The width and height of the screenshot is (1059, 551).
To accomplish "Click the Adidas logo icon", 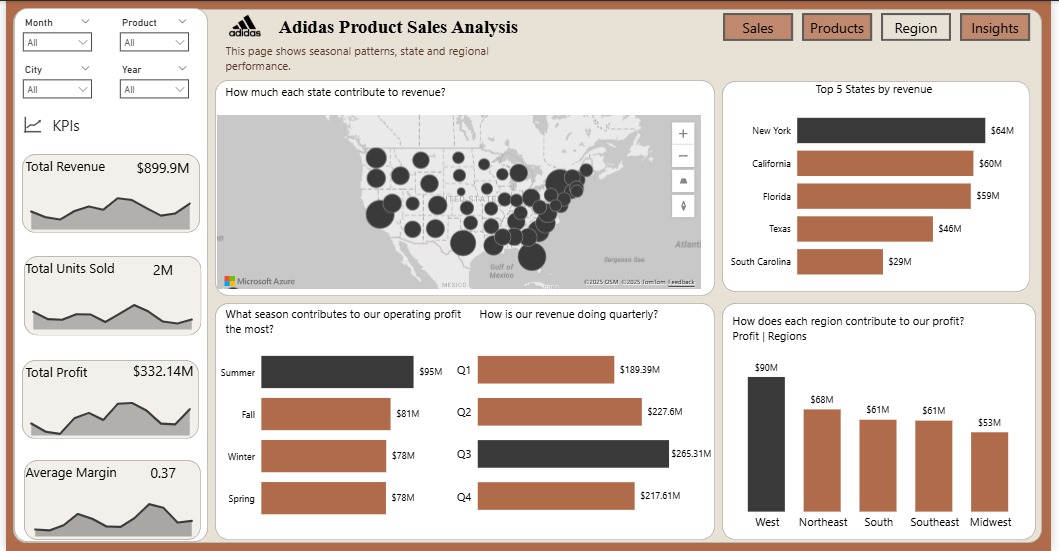I will (244, 27).
